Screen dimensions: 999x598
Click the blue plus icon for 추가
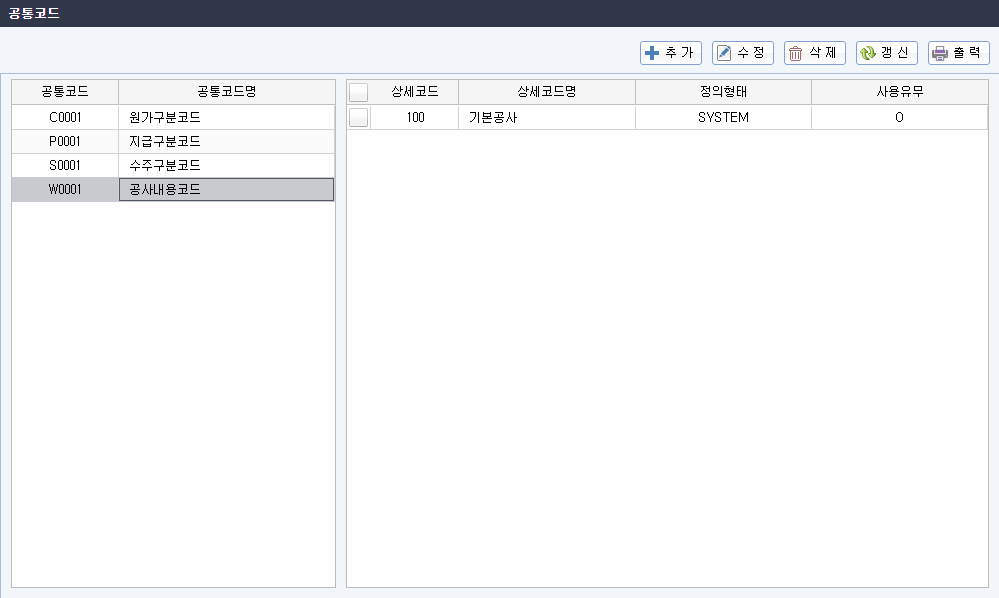tap(652, 53)
